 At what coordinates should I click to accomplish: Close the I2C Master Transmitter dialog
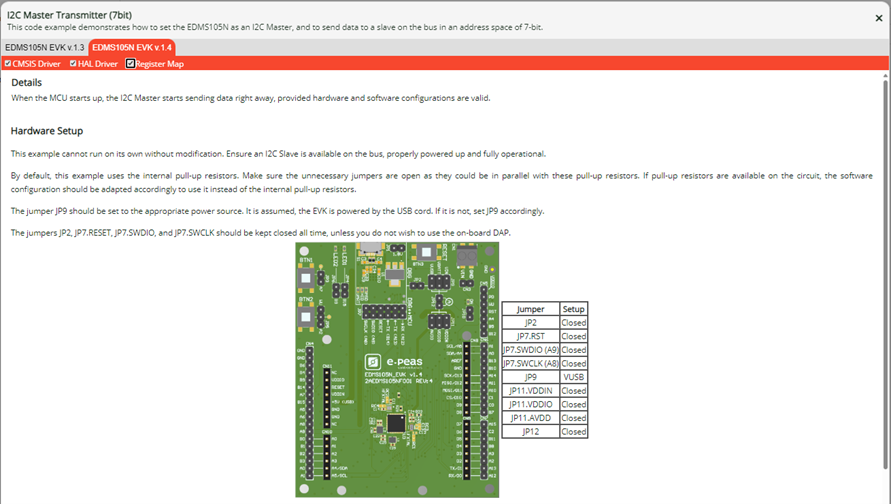tap(878, 18)
